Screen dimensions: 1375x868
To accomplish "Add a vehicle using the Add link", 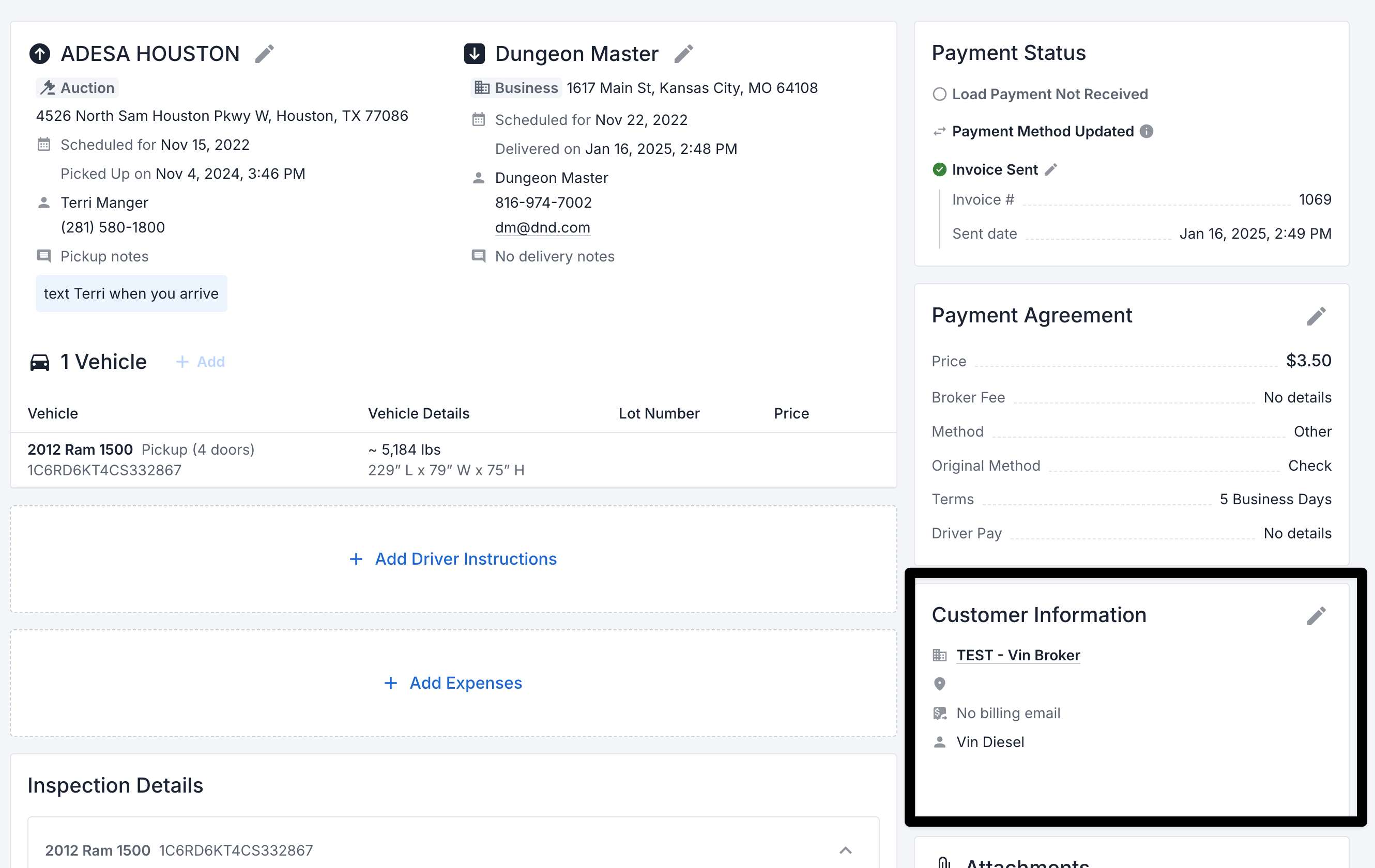I will point(201,362).
